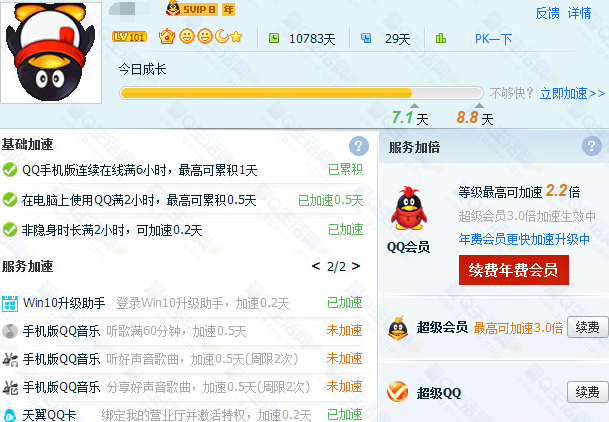
Task: Open the 反馈 feedback link
Action: (547, 14)
